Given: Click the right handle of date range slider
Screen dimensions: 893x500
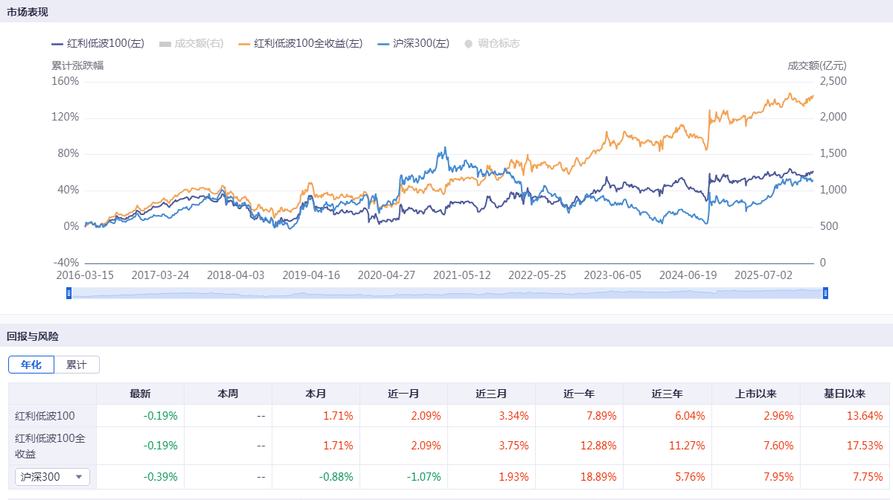Looking at the screenshot, I should coord(826,293).
